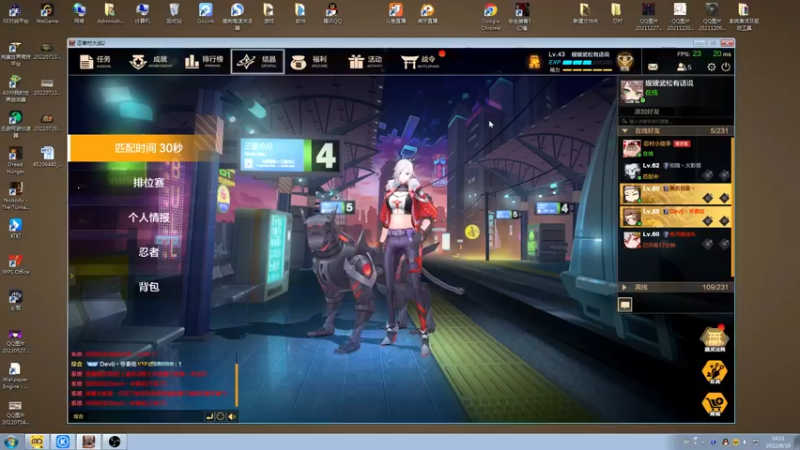
Task: Click second action icon on Lv.60 friend
Action: tap(724, 243)
